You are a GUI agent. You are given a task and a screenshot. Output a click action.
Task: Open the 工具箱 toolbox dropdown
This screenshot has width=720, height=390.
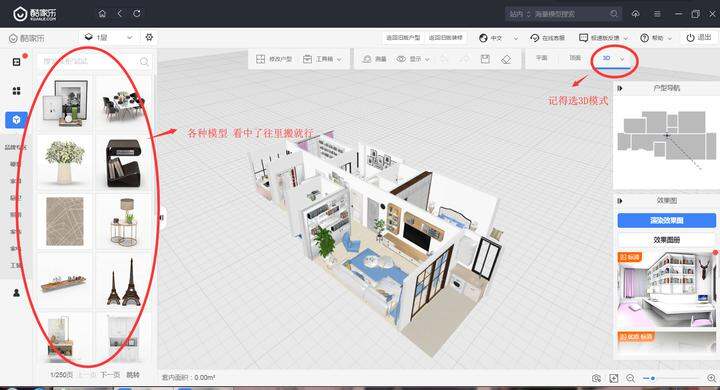coord(322,59)
